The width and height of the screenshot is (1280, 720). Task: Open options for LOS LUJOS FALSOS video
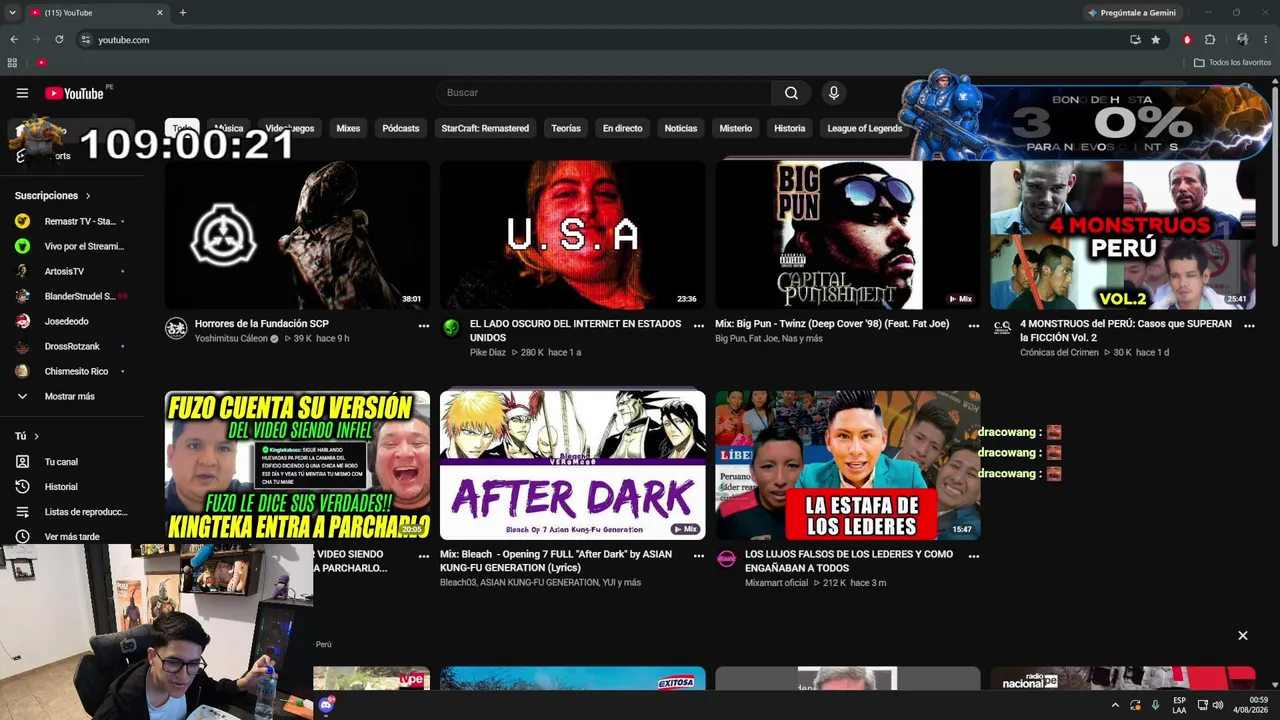[974, 556]
